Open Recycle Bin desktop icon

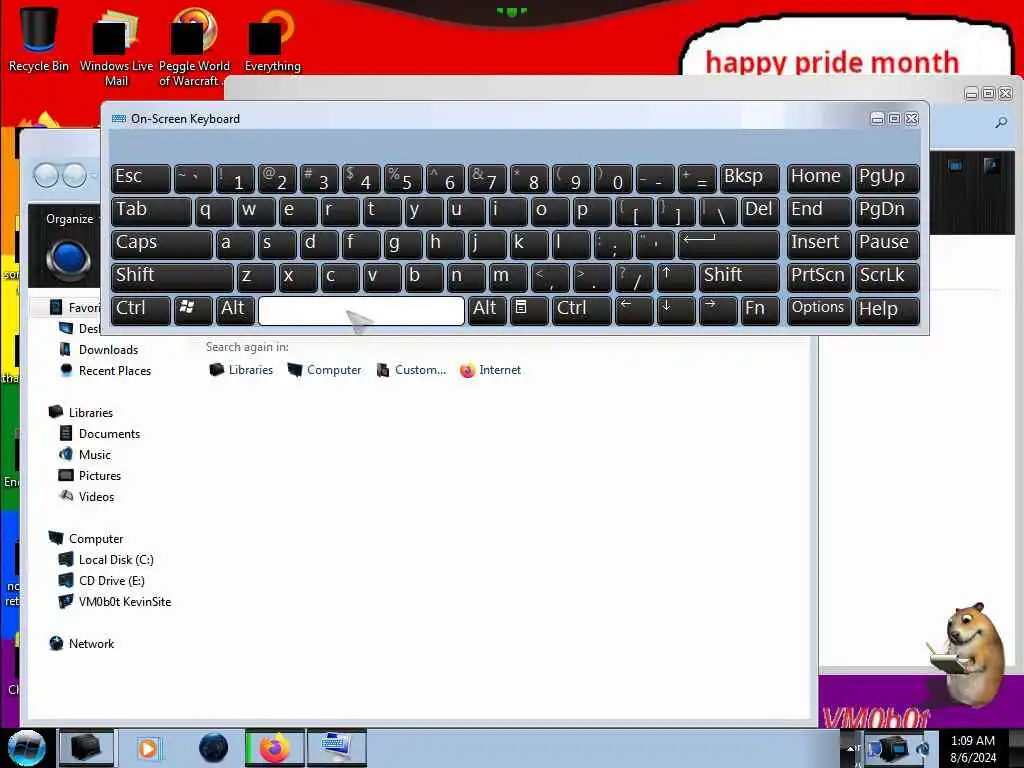(39, 39)
